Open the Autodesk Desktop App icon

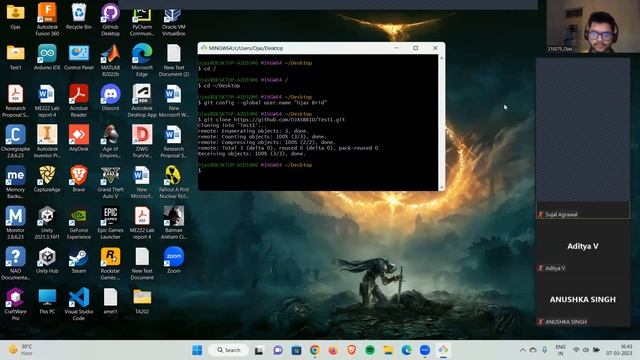point(142,100)
